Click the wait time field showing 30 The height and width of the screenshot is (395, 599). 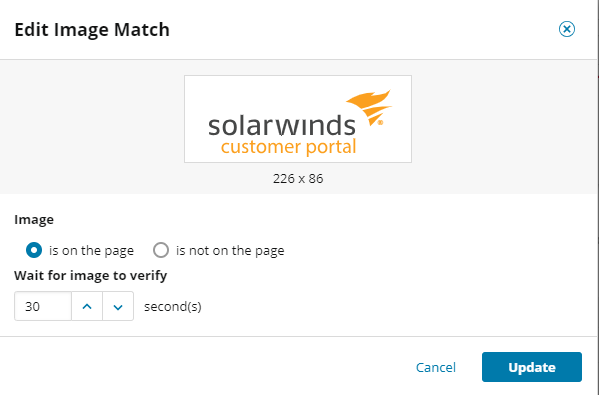[43, 306]
